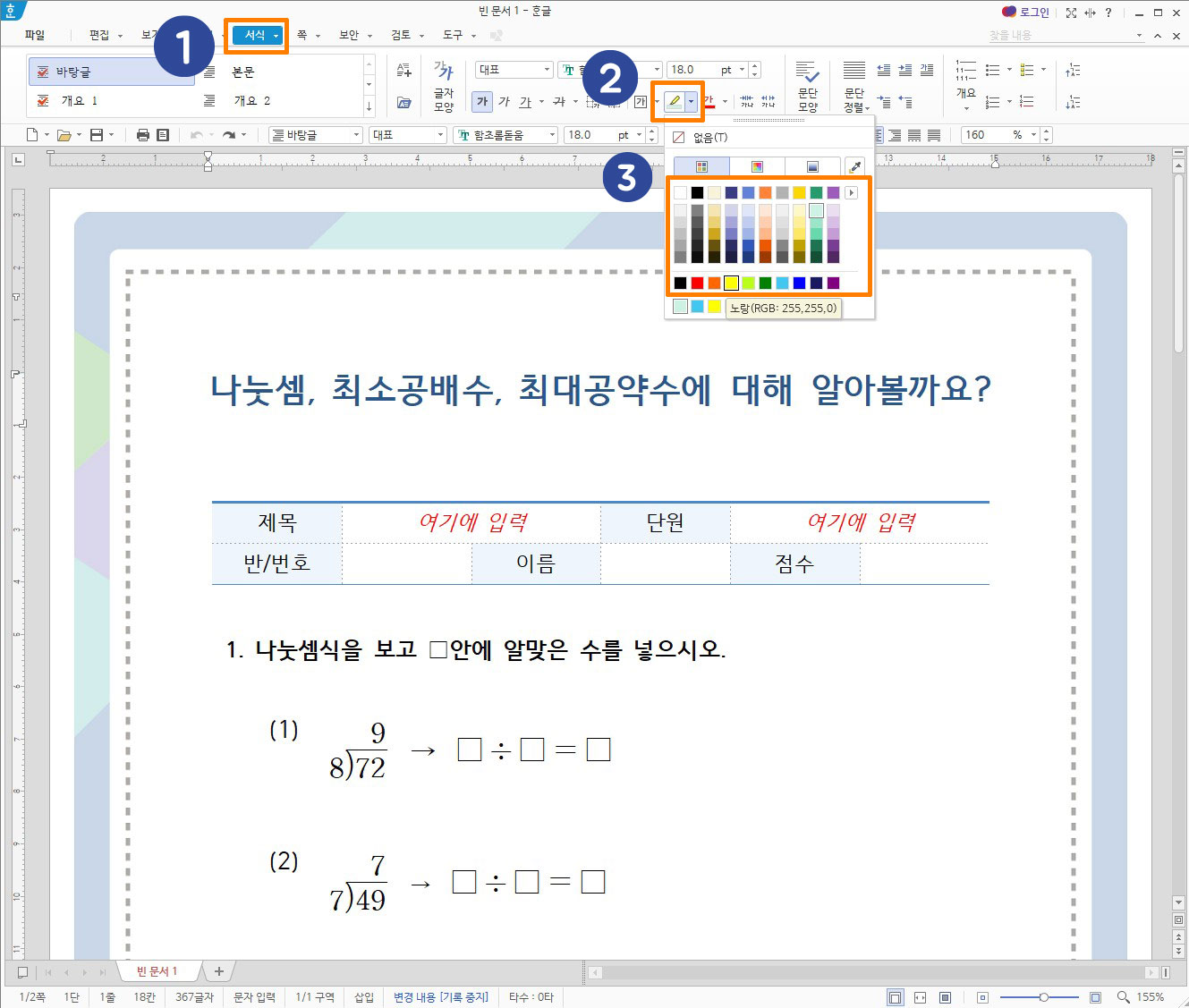Toggle strikethrough 가 formatting in ribbon
Viewport: 1189px width, 1008px height.
(559, 101)
